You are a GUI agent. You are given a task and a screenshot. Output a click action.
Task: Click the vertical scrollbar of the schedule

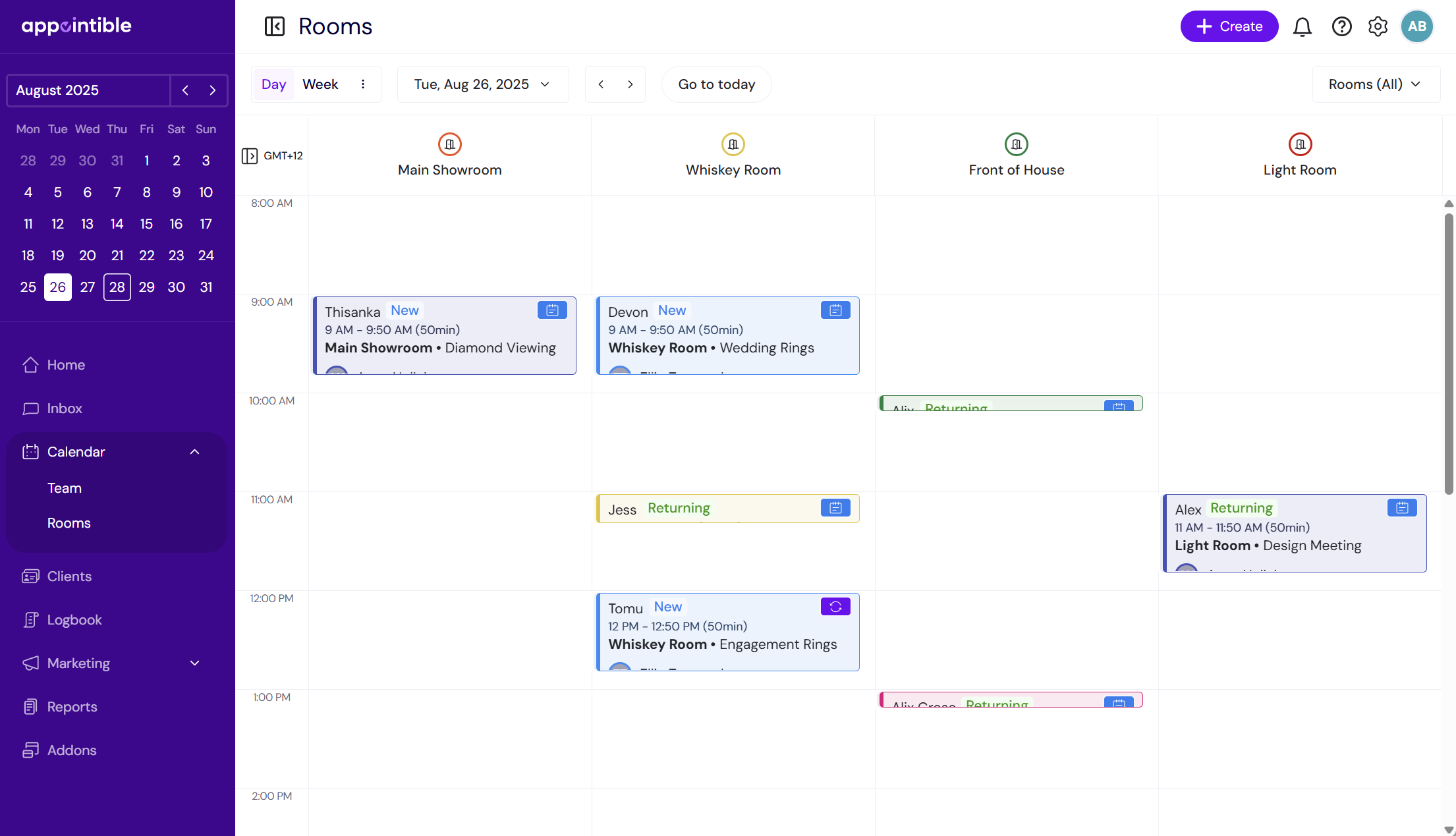click(x=1448, y=353)
